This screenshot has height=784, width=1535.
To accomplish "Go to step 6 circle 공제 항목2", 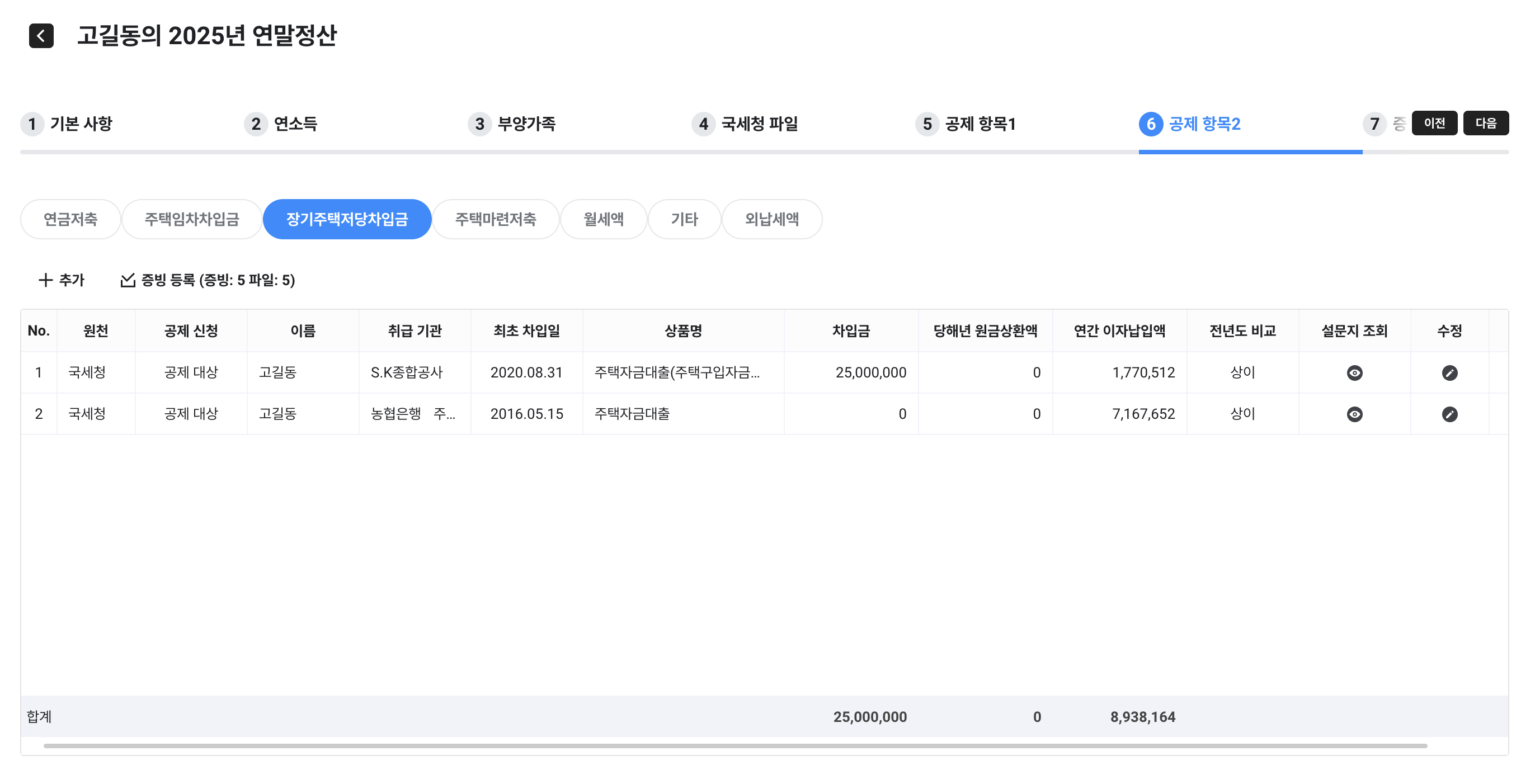I will pos(1150,124).
